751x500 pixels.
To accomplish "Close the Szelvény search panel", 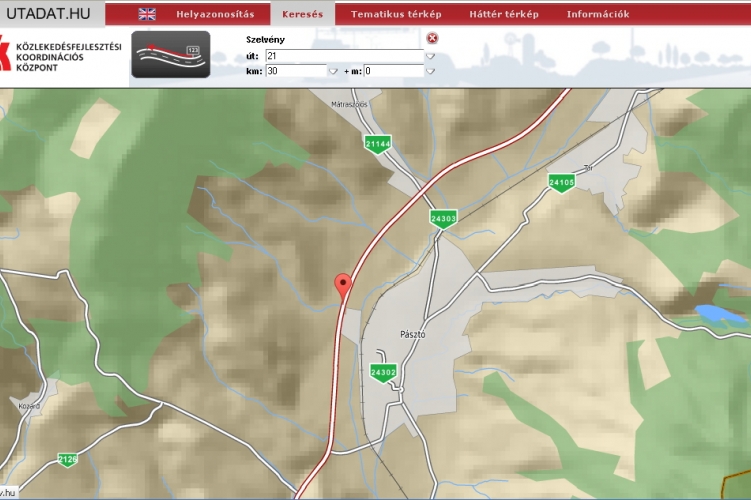I will pos(432,38).
